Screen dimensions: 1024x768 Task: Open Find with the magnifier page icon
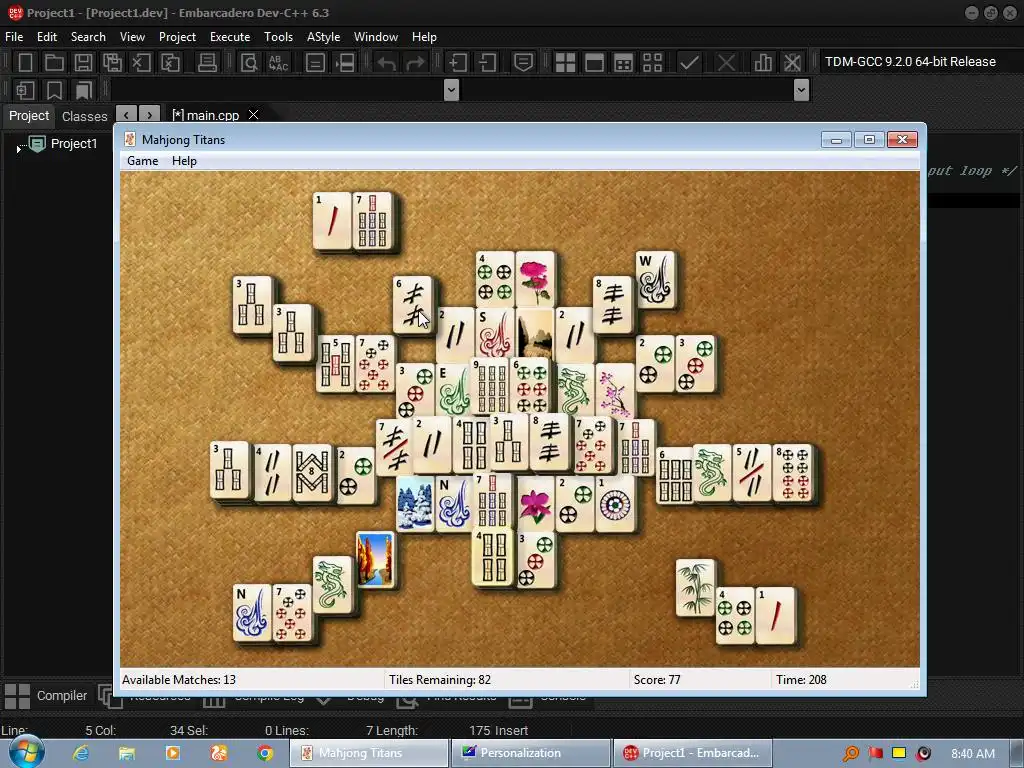point(249,62)
